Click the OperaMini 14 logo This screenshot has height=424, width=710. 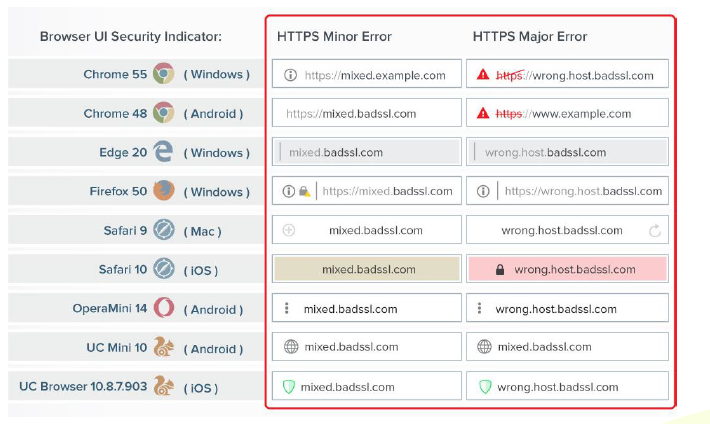[164, 308]
